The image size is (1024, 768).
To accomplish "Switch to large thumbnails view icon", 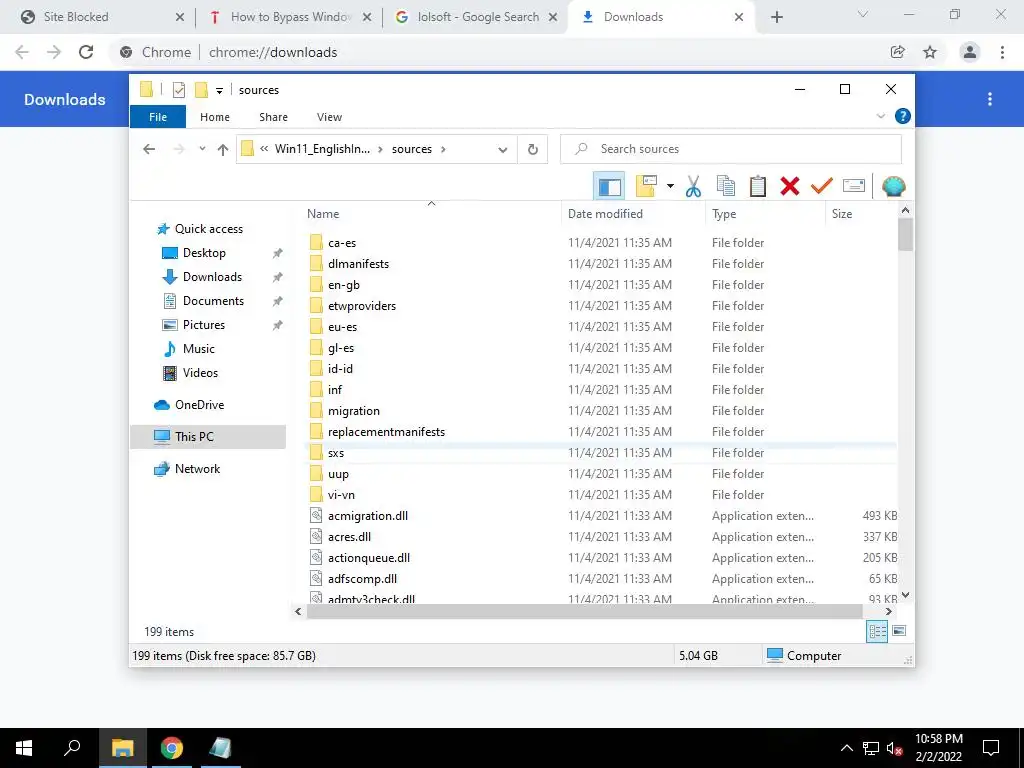I will (x=899, y=631).
